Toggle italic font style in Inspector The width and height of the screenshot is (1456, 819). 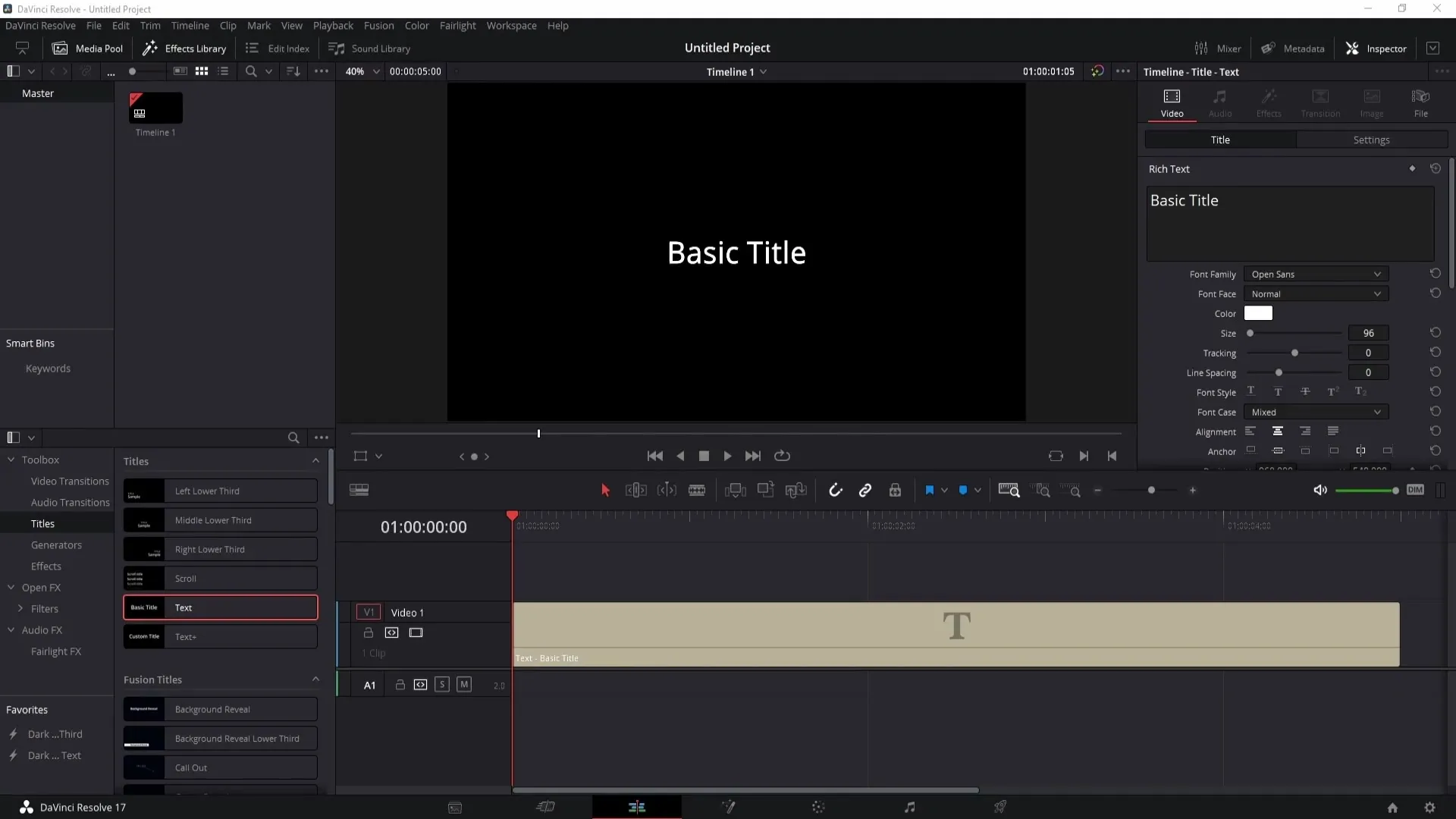tap(1278, 392)
